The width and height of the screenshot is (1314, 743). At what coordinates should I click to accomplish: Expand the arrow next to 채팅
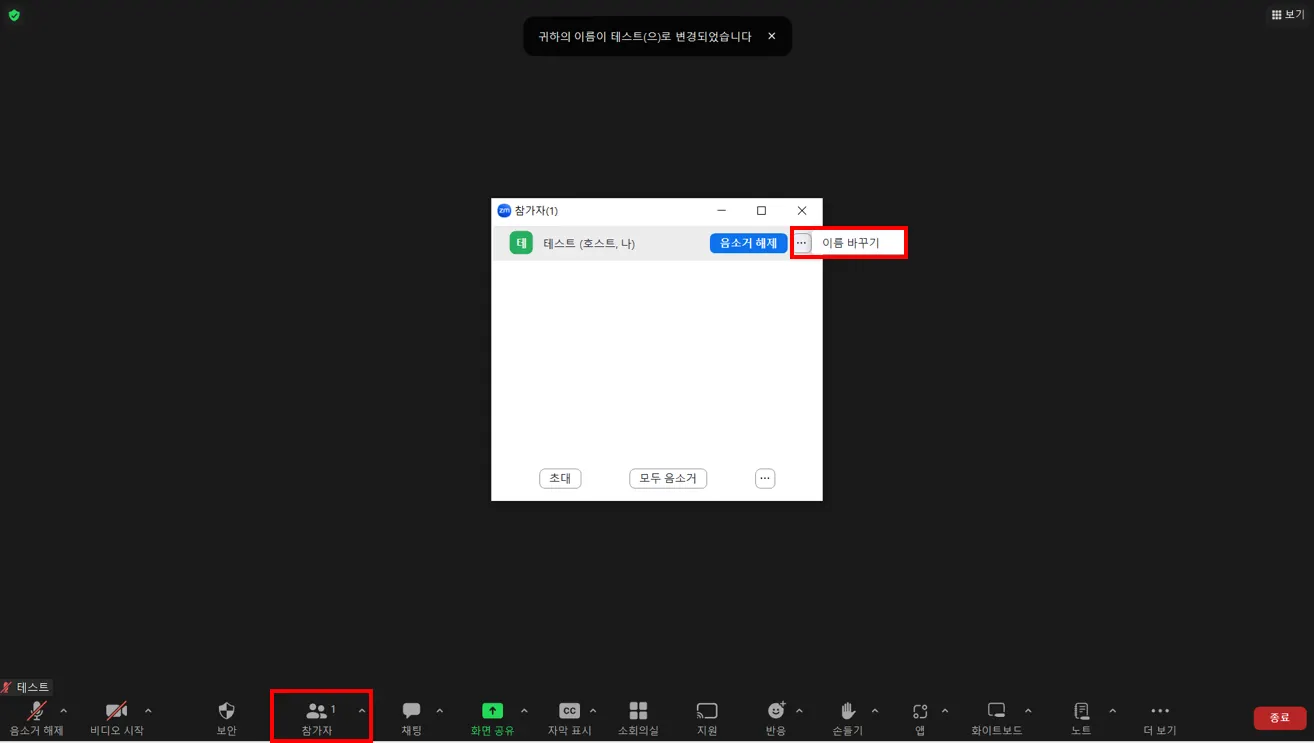pyautogui.click(x=440, y=711)
